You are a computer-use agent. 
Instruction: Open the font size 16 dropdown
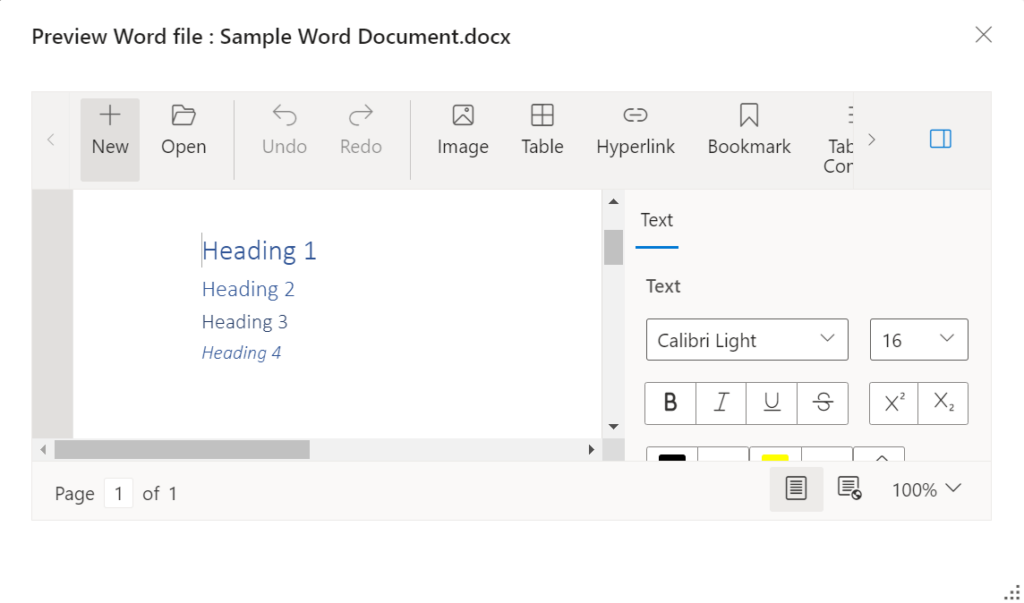[918, 340]
